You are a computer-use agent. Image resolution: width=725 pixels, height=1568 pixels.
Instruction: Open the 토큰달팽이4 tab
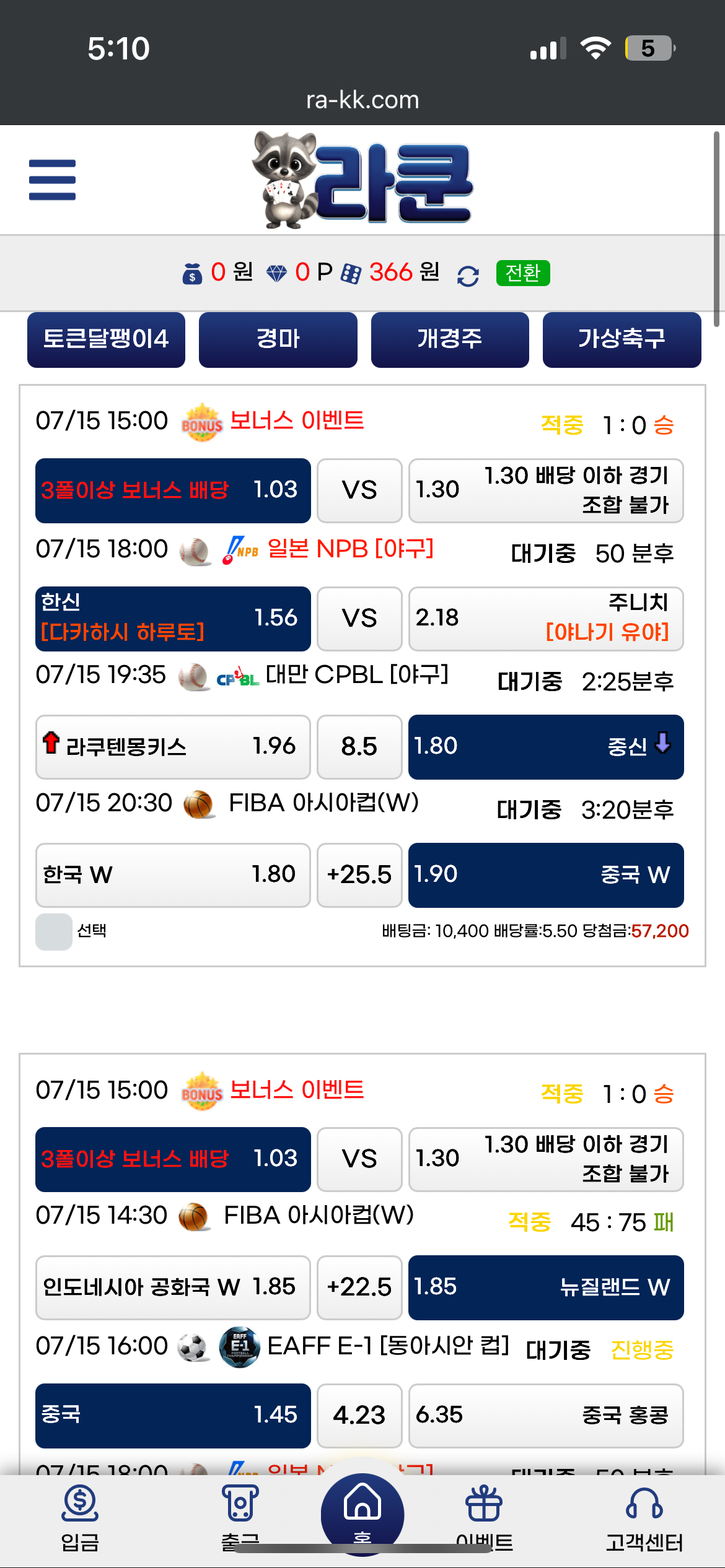pyautogui.click(x=106, y=339)
